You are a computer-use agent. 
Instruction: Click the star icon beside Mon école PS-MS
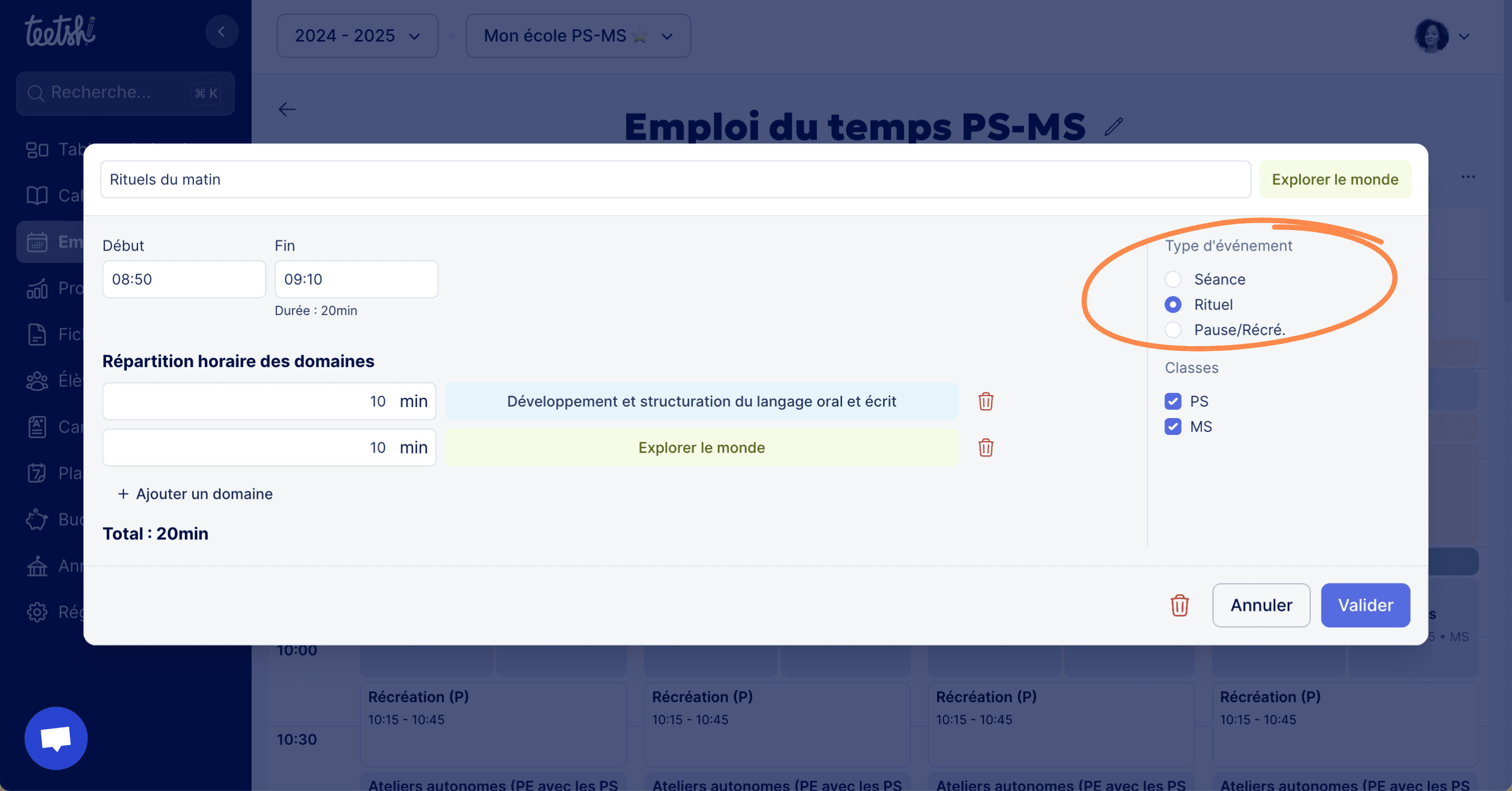[640, 36]
